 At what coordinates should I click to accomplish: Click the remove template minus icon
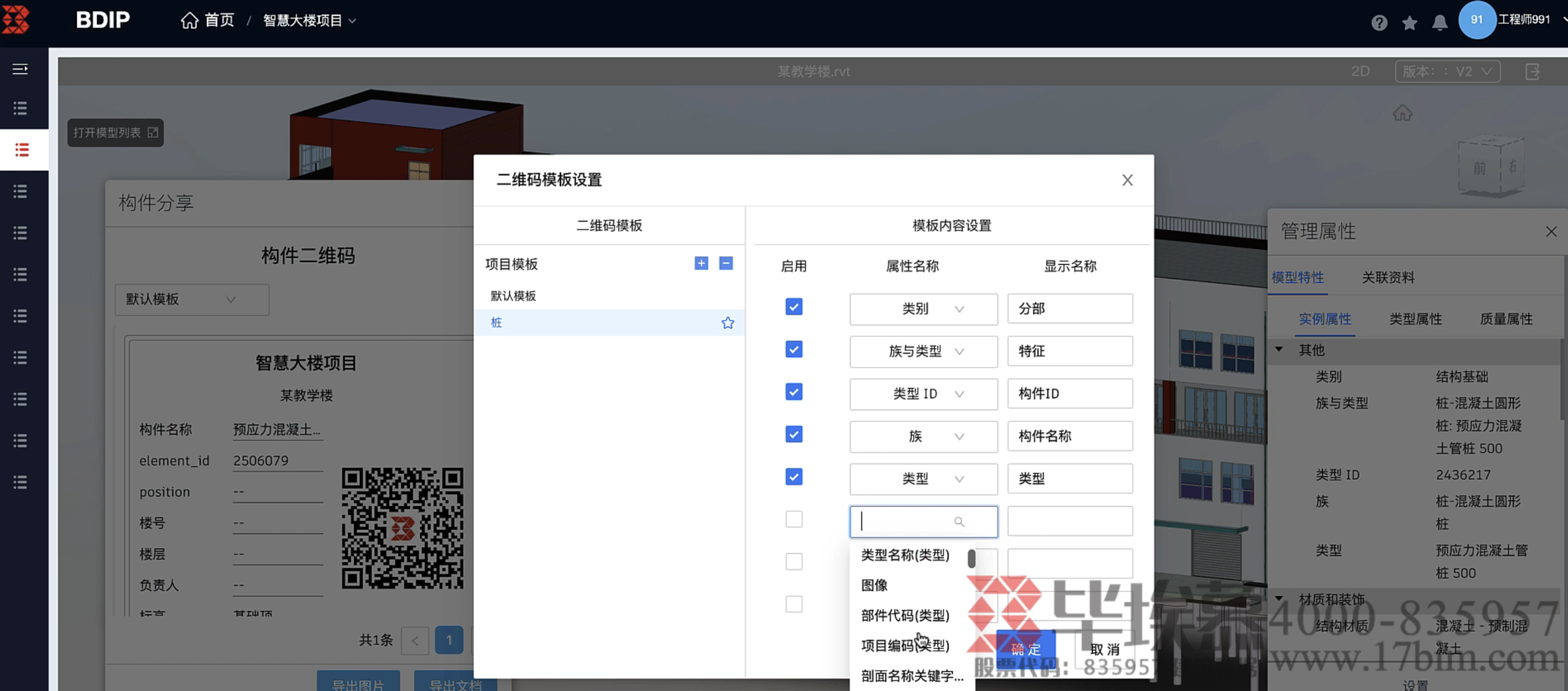click(x=726, y=263)
